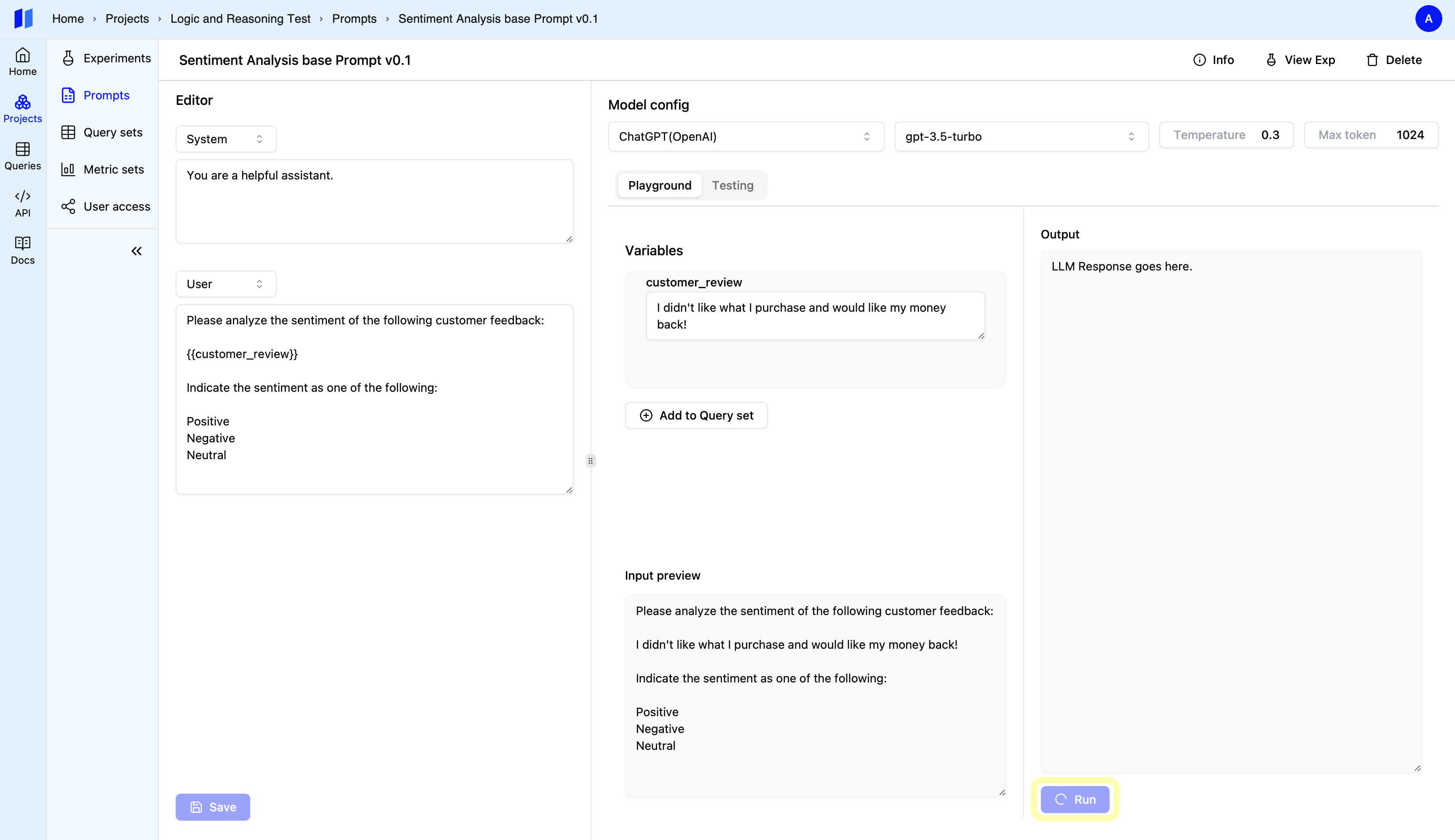Image resolution: width=1455 pixels, height=840 pixels.
Task: Click the Delete trash icon
Action: (1372, 60)
